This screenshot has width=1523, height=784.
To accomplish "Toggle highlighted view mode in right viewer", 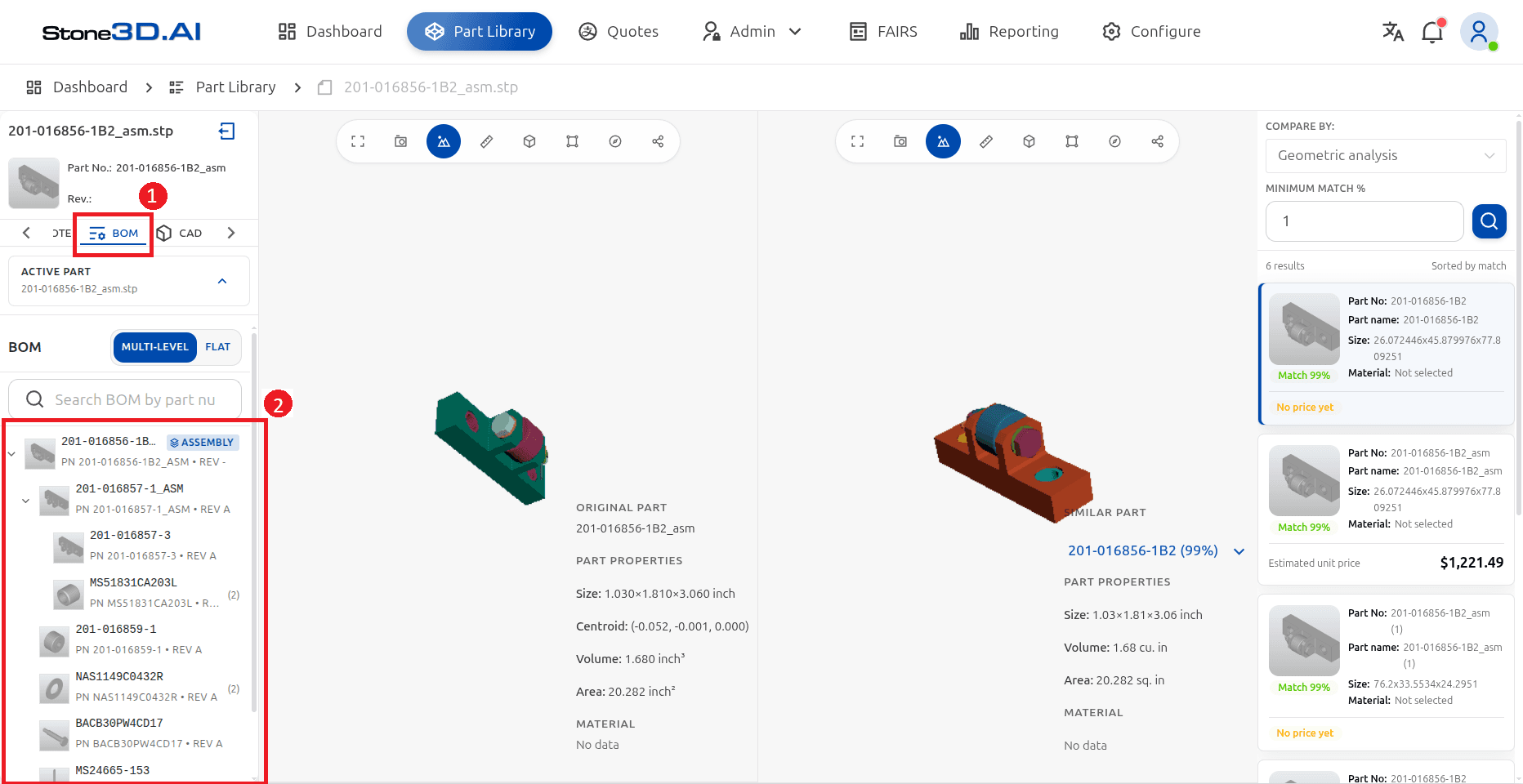I will [943, 141].
